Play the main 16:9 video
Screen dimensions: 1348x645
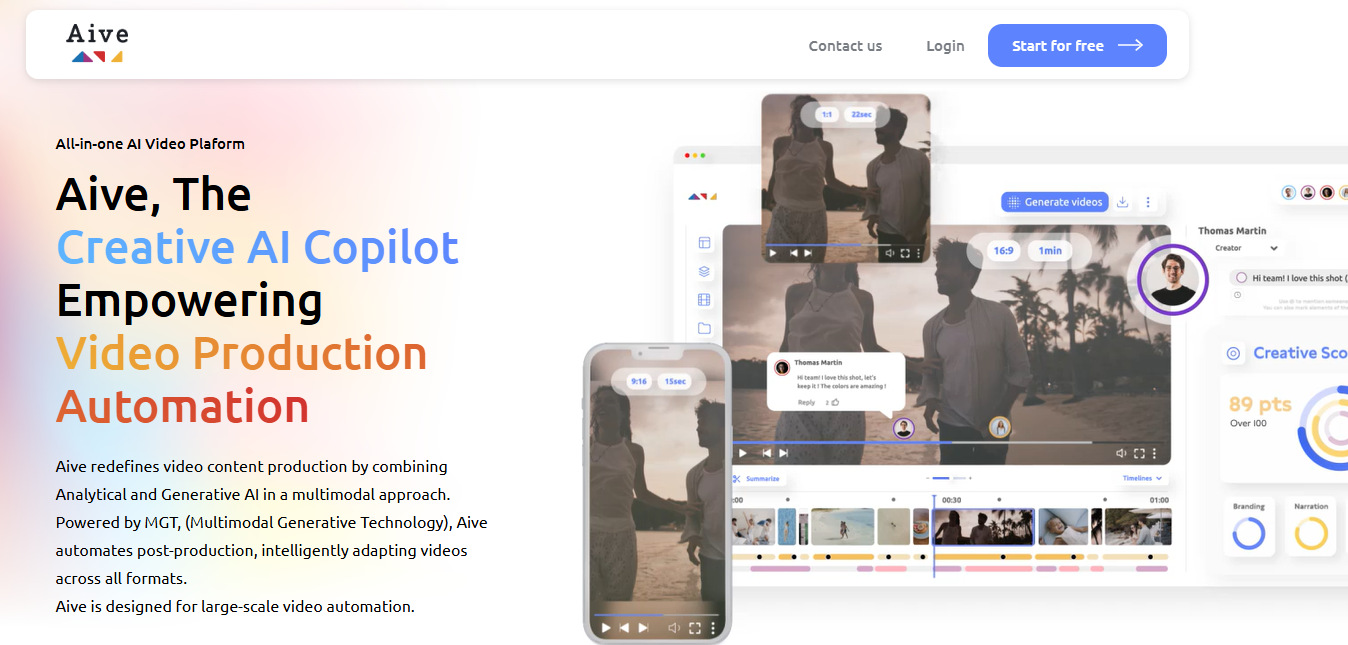click(742, 453)
